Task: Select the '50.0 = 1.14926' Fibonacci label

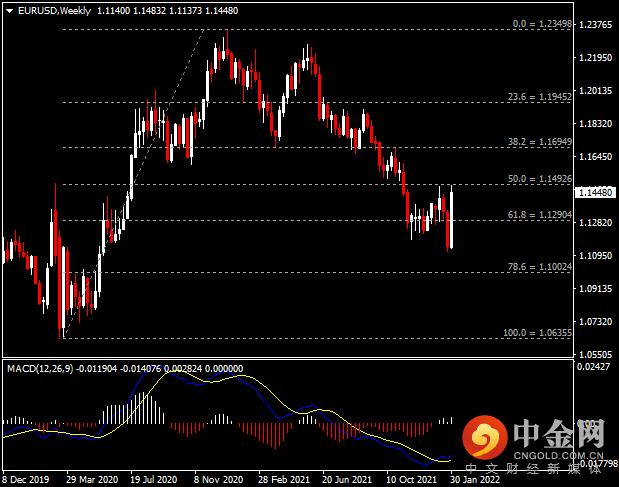Action: tap(540, 179)
